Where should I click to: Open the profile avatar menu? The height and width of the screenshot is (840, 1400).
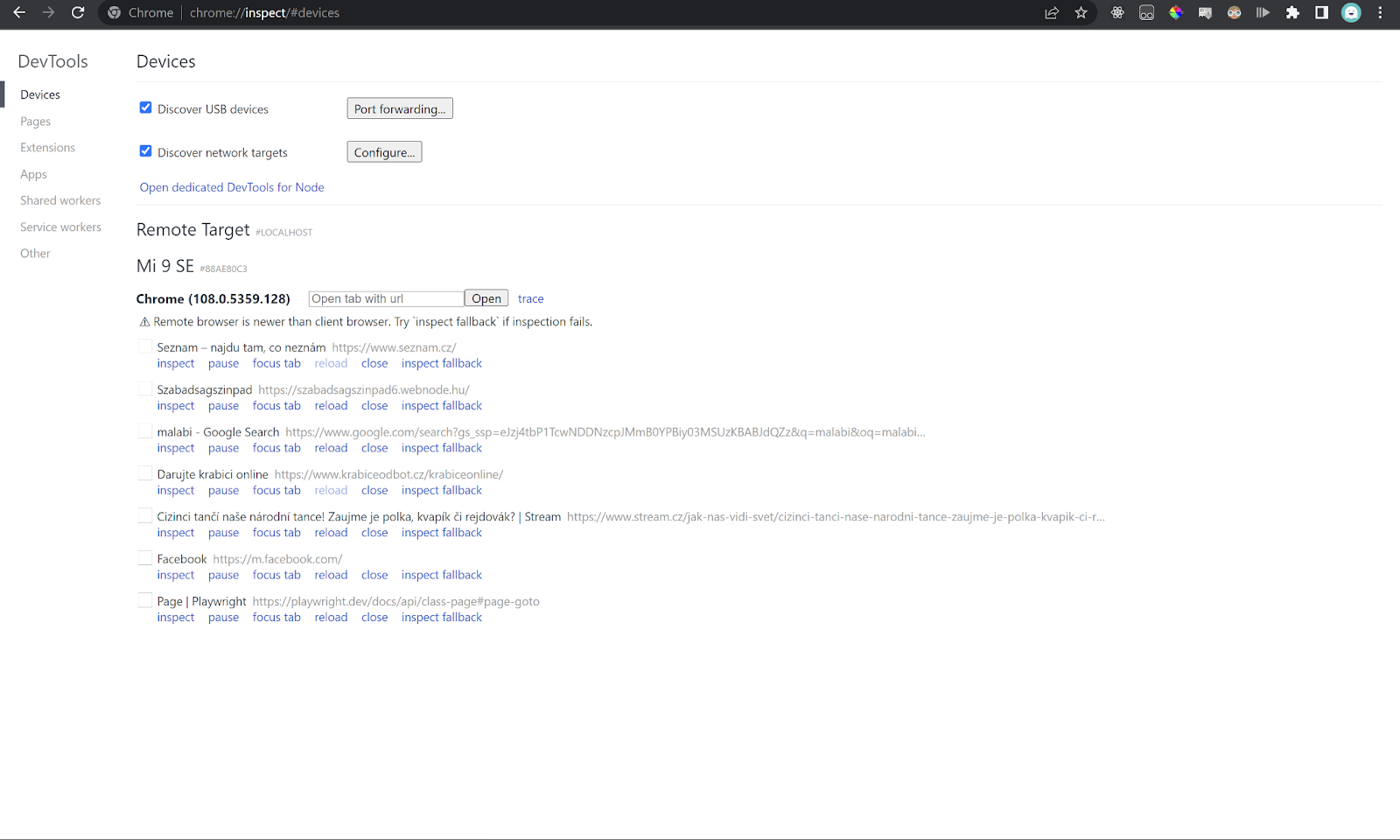pyautogui.click(x=1351, y=12)
